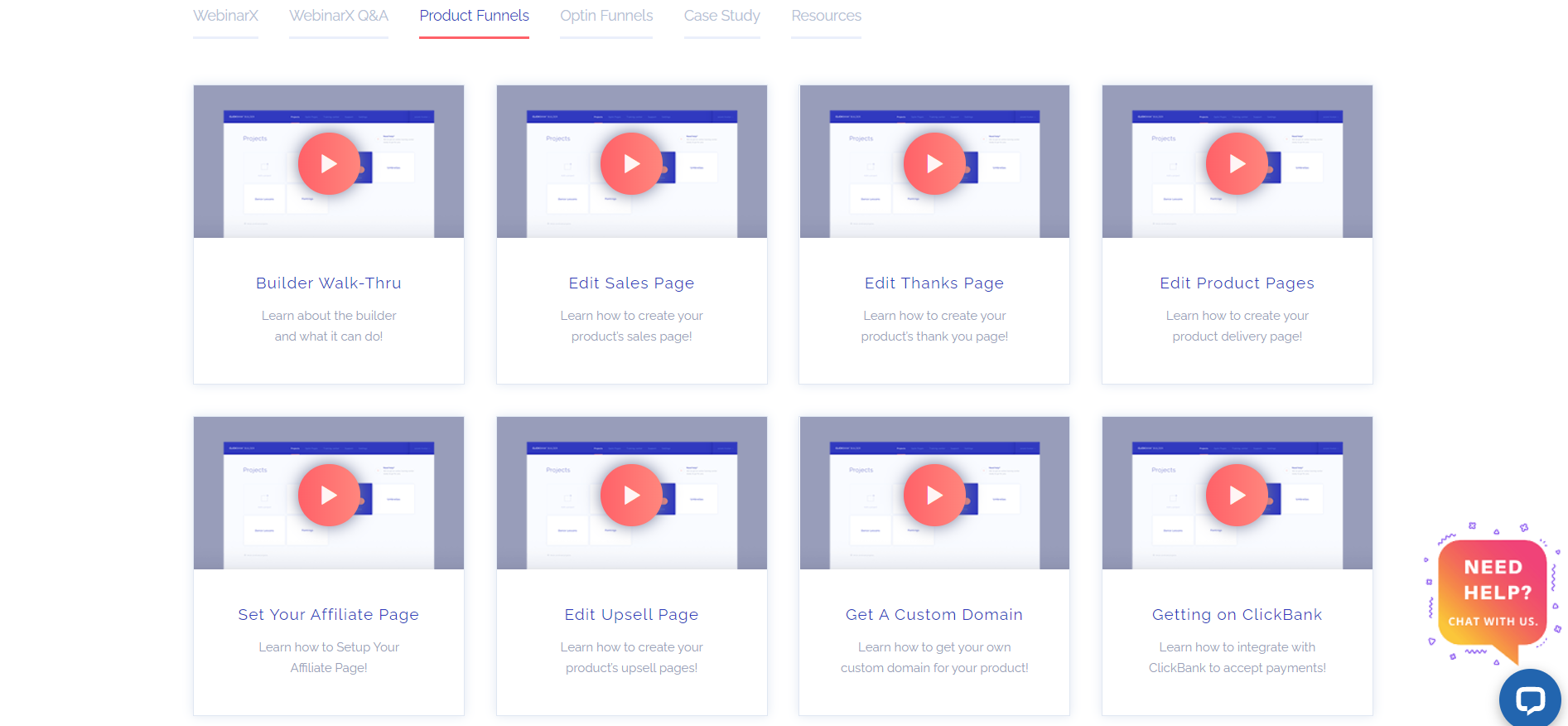Image resolution: width=1568 pixels, height=726 pixels.
Task: Play the Set Your Affiliate Page video
Action: point(329,496)
